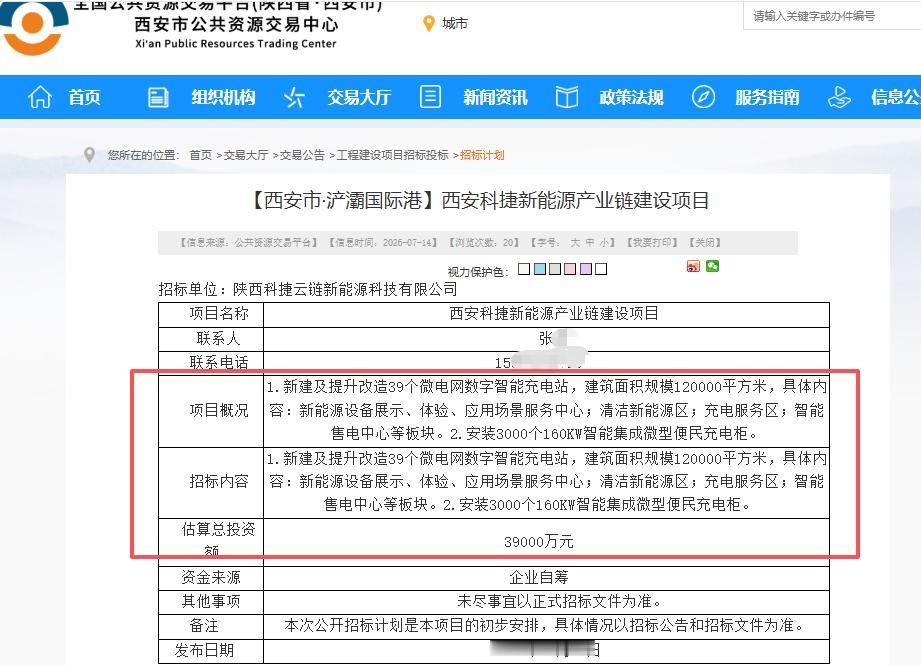Go to 首页 in breadcrumb
Image resolution: width=921 pixels, height=666 pixels.
tap(201, 155)
